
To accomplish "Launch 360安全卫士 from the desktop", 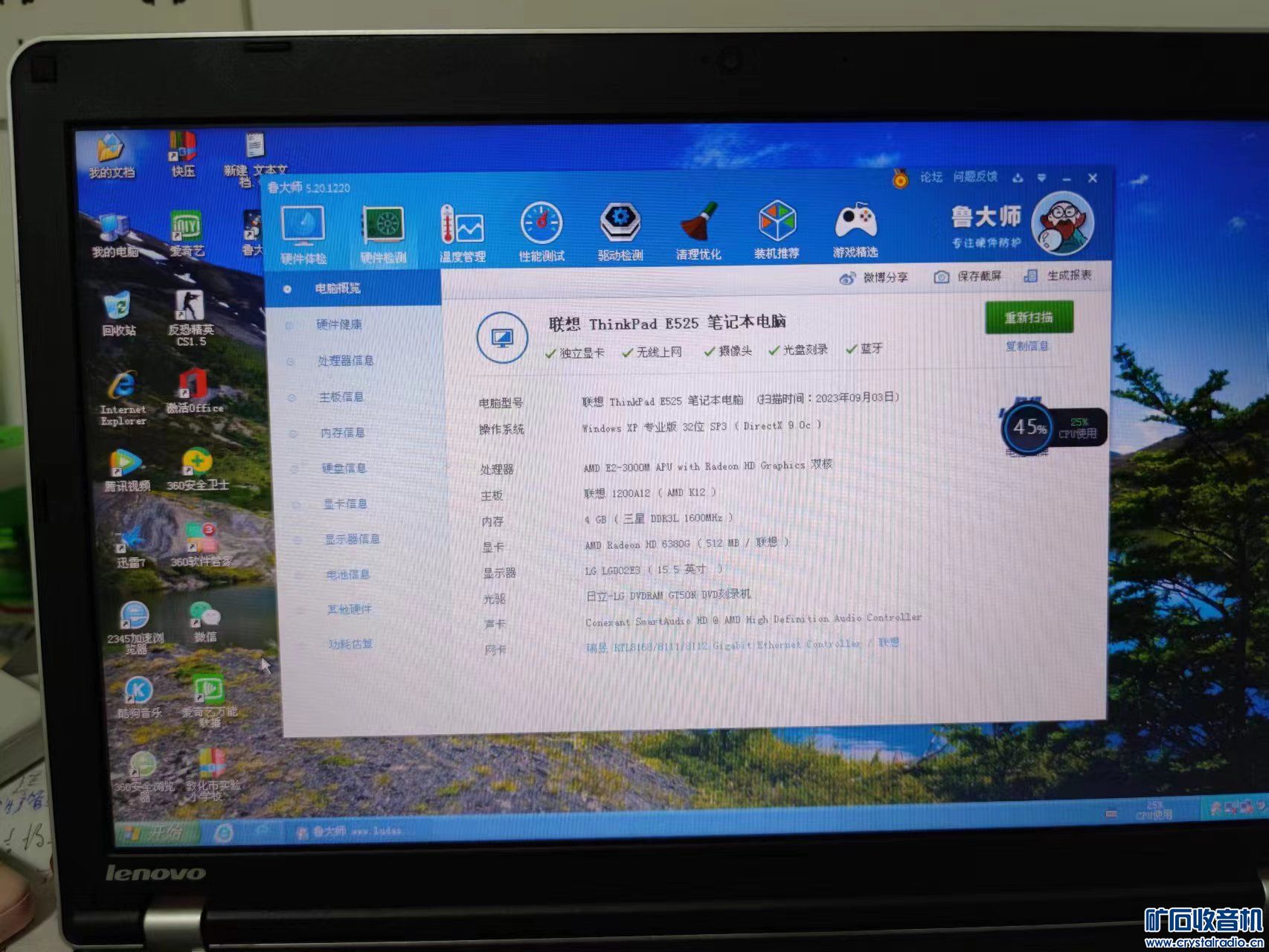I will (x=198, y=469).
